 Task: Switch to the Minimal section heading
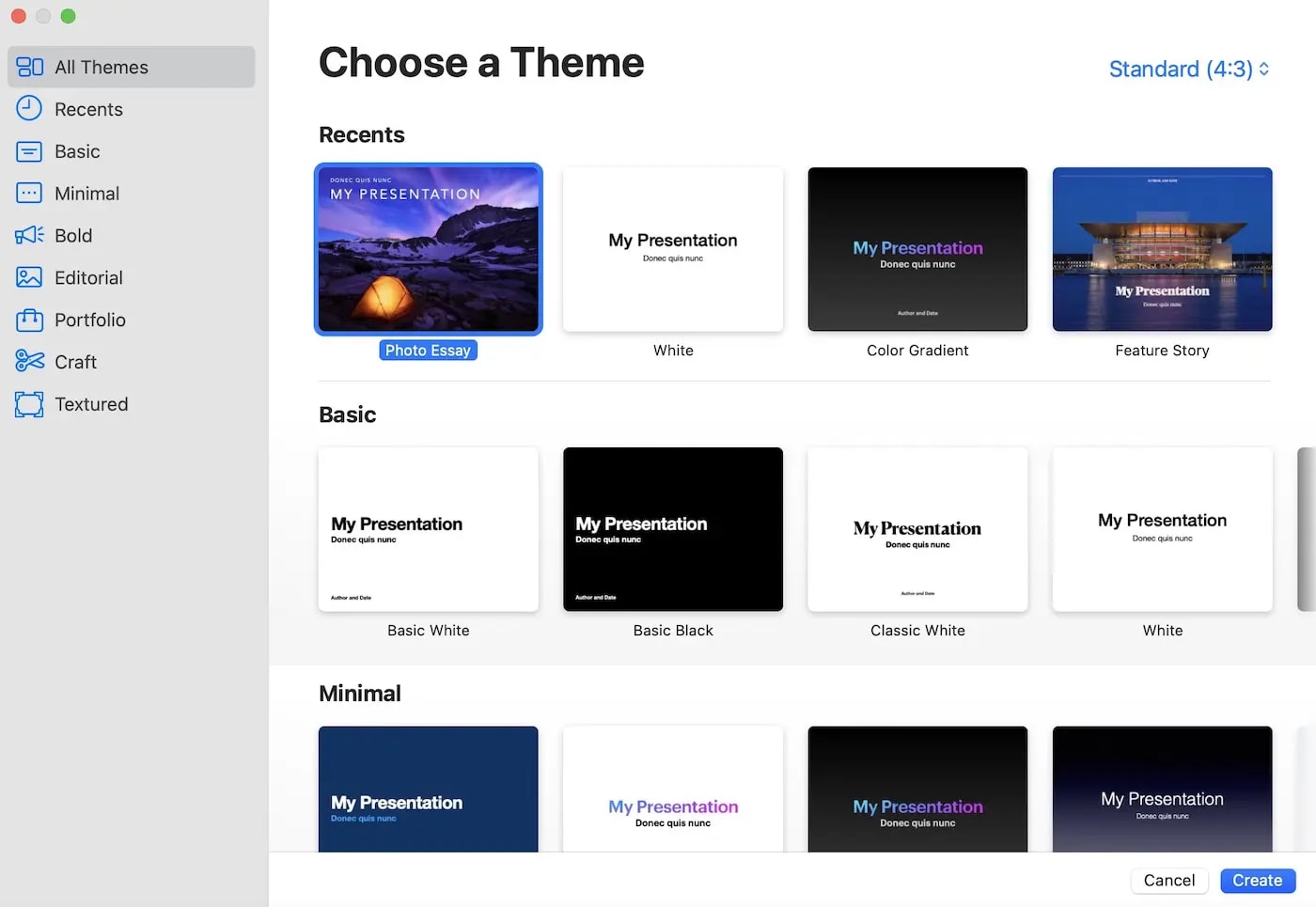(360, 694)
